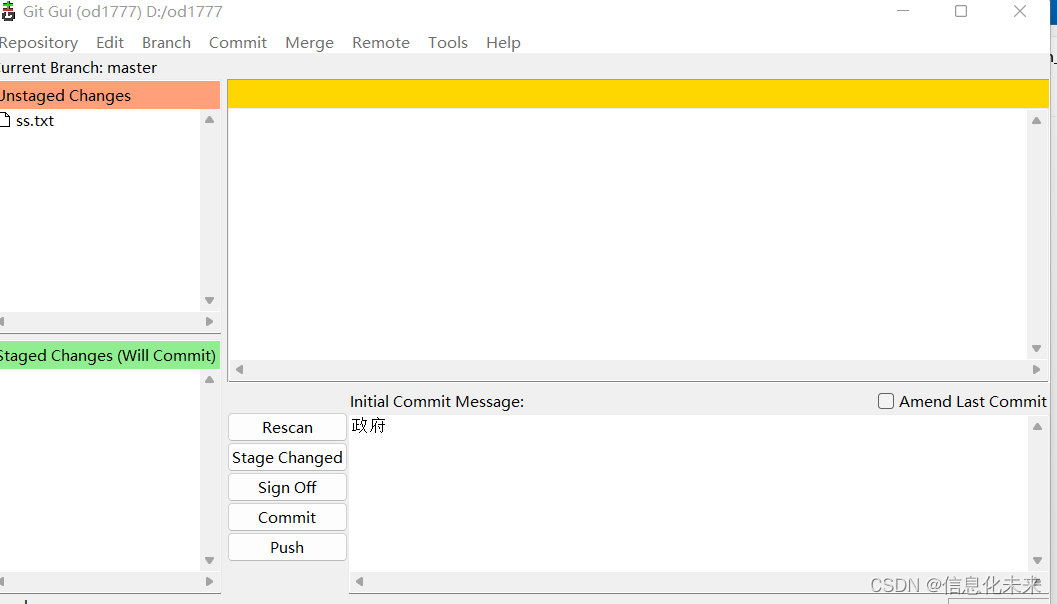Open the Merge menu
This screenshot has width=1057, height=604.
point(309,42)
